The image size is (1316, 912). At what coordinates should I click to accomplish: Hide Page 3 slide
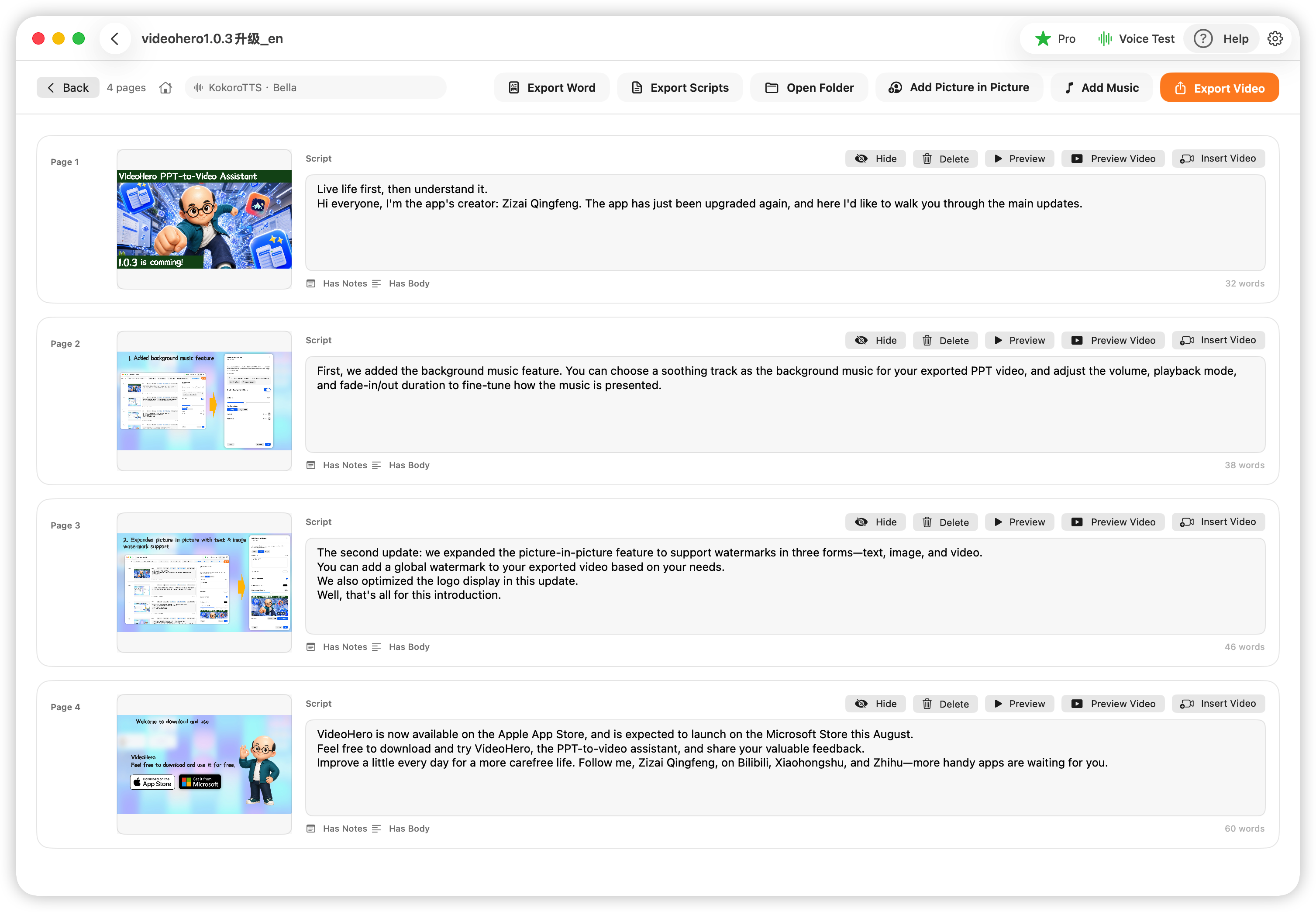(875, 522)
